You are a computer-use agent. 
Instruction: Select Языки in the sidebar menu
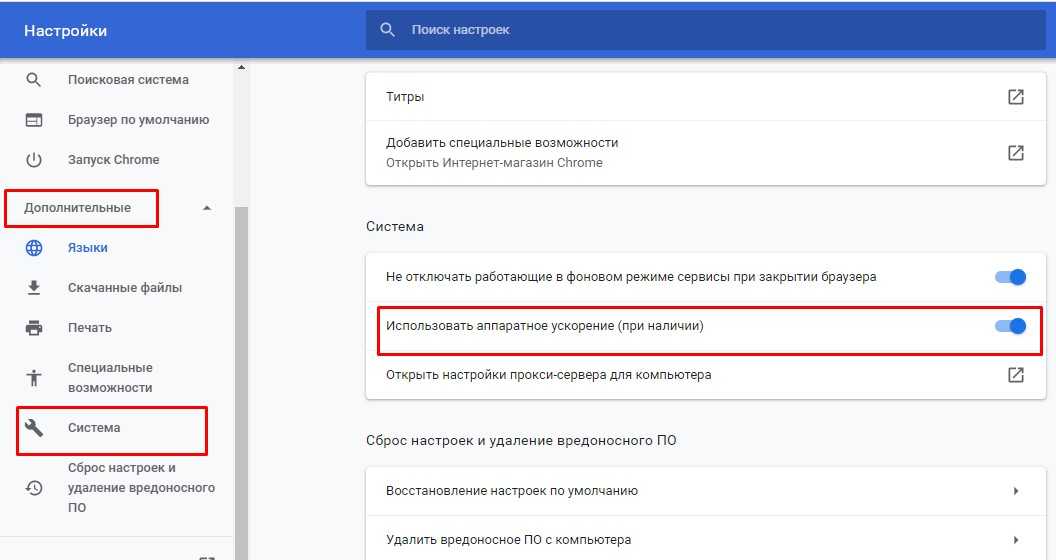pyautogui.click(x=88, y=248)
